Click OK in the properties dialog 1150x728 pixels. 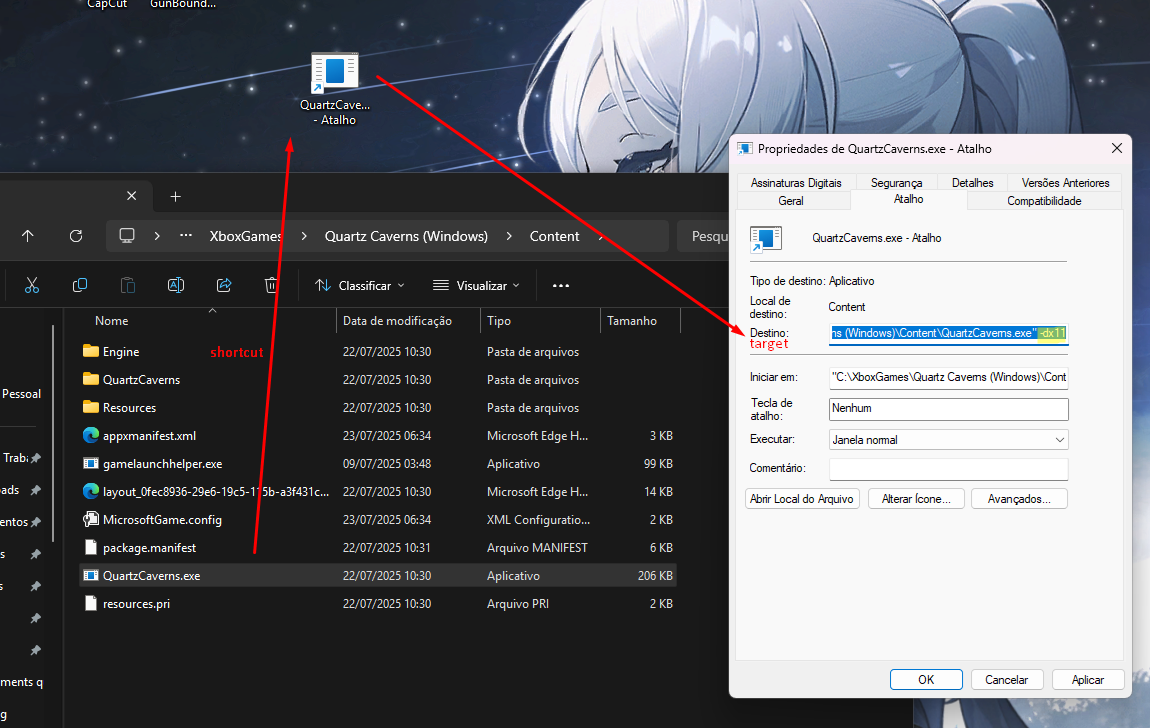[926, 680]
